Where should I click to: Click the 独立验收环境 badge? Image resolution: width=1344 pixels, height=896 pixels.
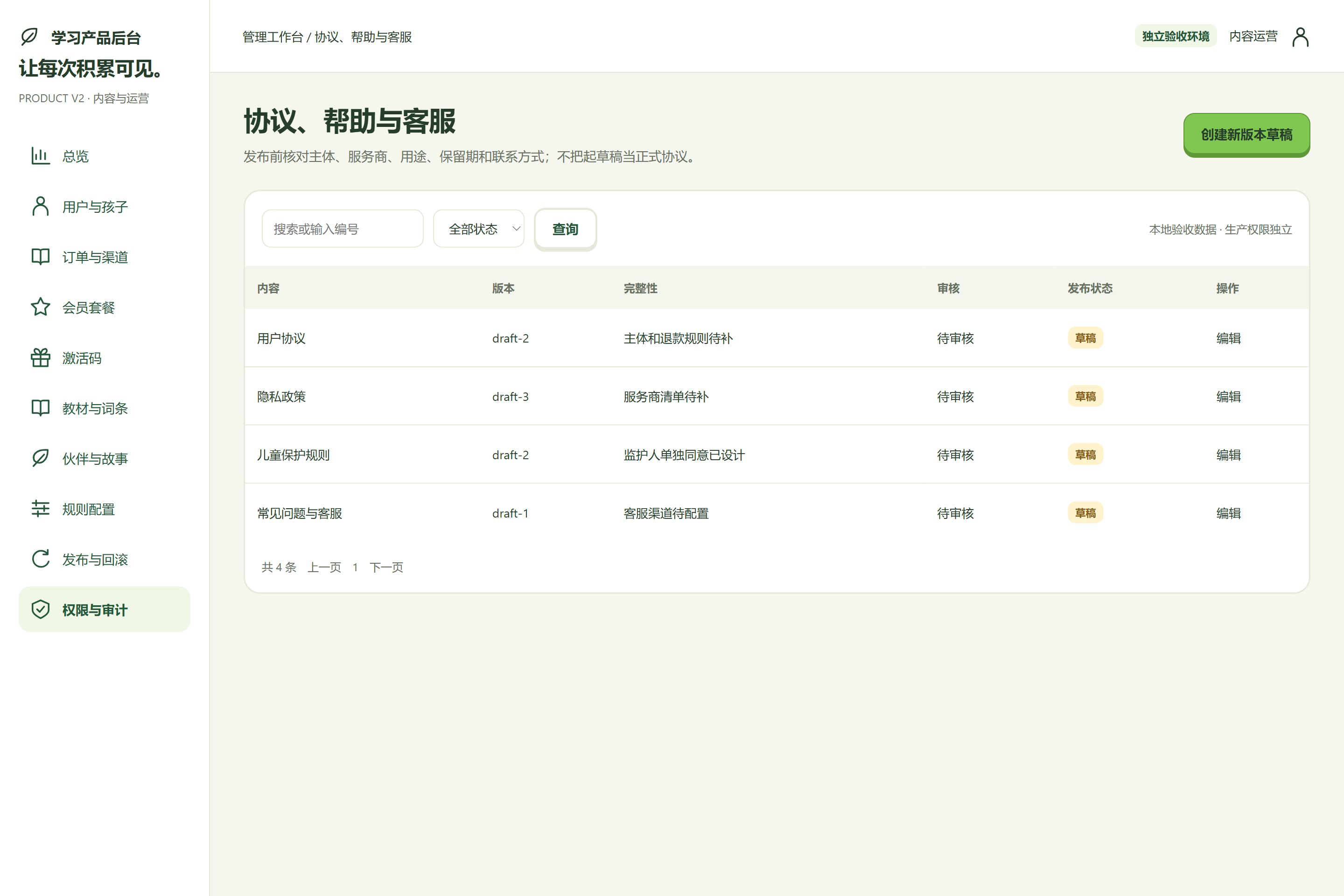pos(1176,36)
